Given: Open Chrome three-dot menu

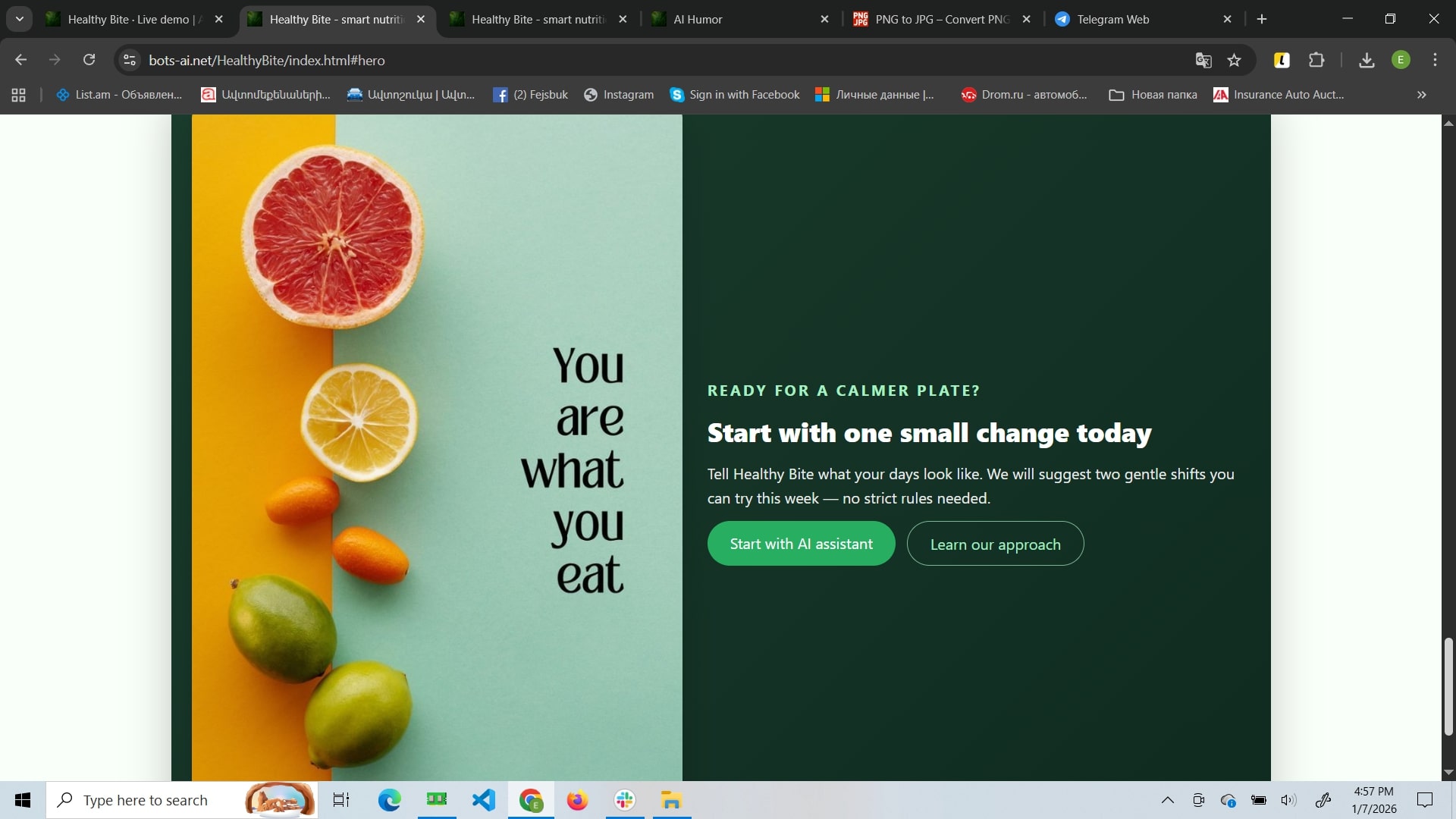Looking at the screenshot, I should pos(1435,60).
